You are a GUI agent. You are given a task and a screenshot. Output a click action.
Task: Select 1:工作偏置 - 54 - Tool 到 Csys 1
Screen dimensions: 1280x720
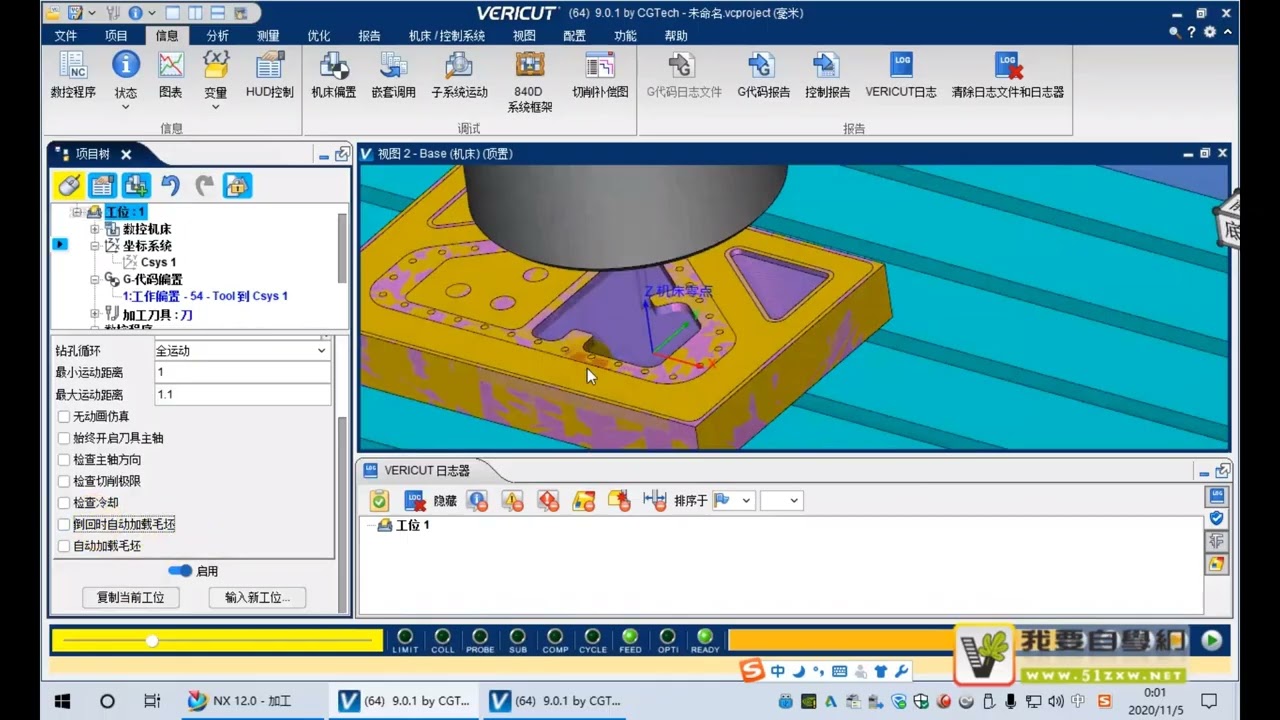(205, 296)
